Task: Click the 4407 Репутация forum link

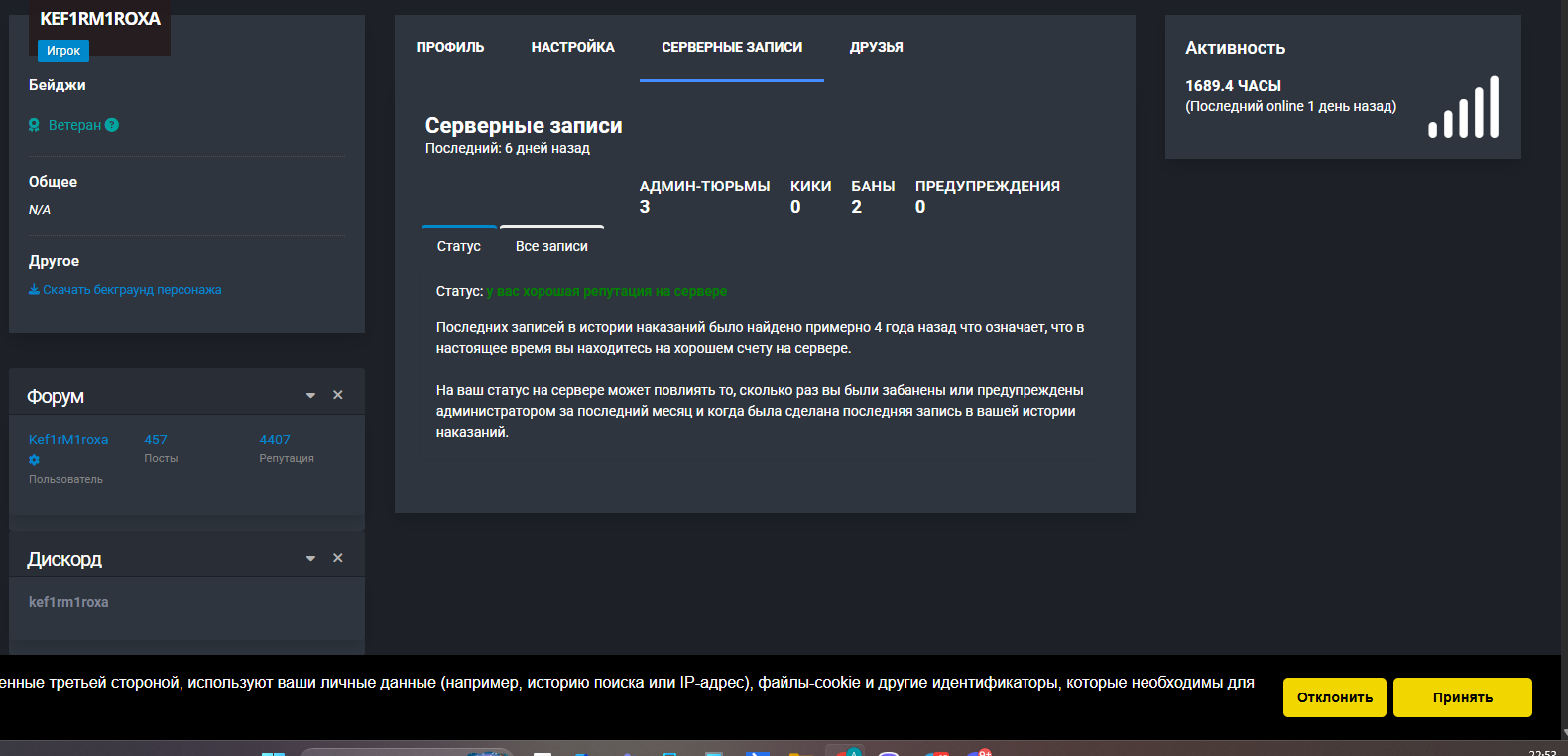Action: tap(275, 440)
